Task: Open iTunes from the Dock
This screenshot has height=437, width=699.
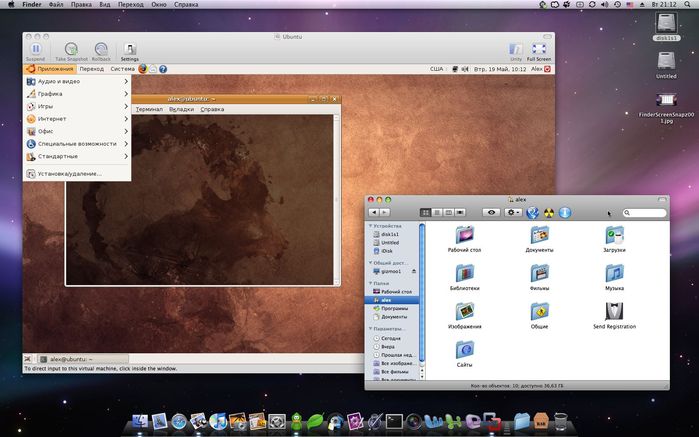Action: pos(218,421)
